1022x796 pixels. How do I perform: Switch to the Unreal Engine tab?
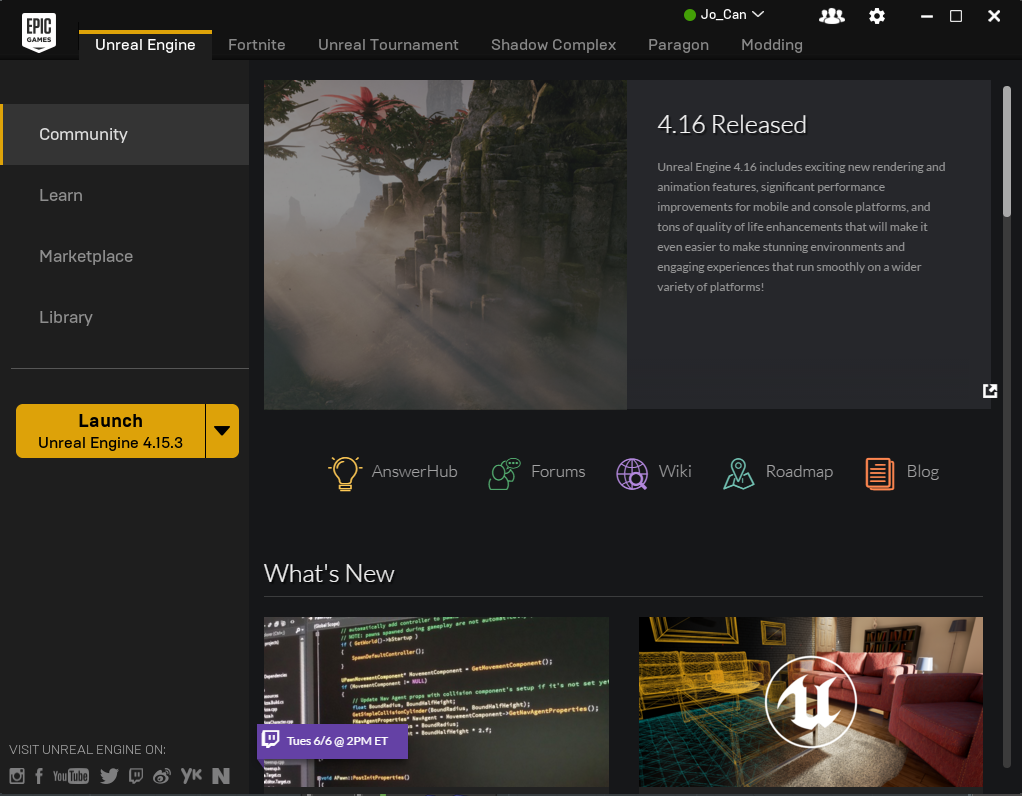pyautogui.click(x=145, y=45)
